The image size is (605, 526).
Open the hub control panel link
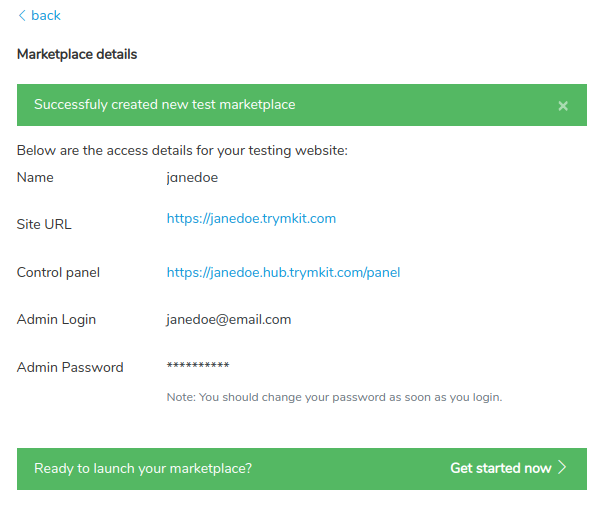point(283,272)
